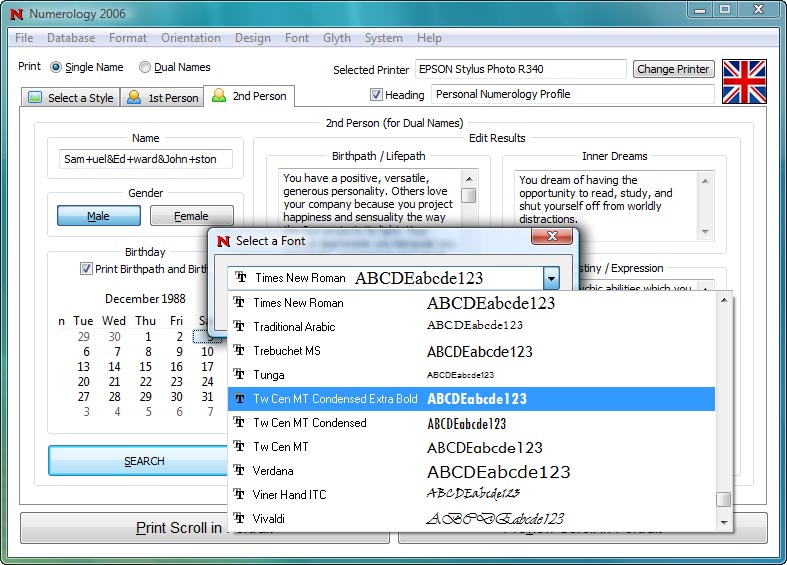Click the Selected Printer field

(520, 69)
